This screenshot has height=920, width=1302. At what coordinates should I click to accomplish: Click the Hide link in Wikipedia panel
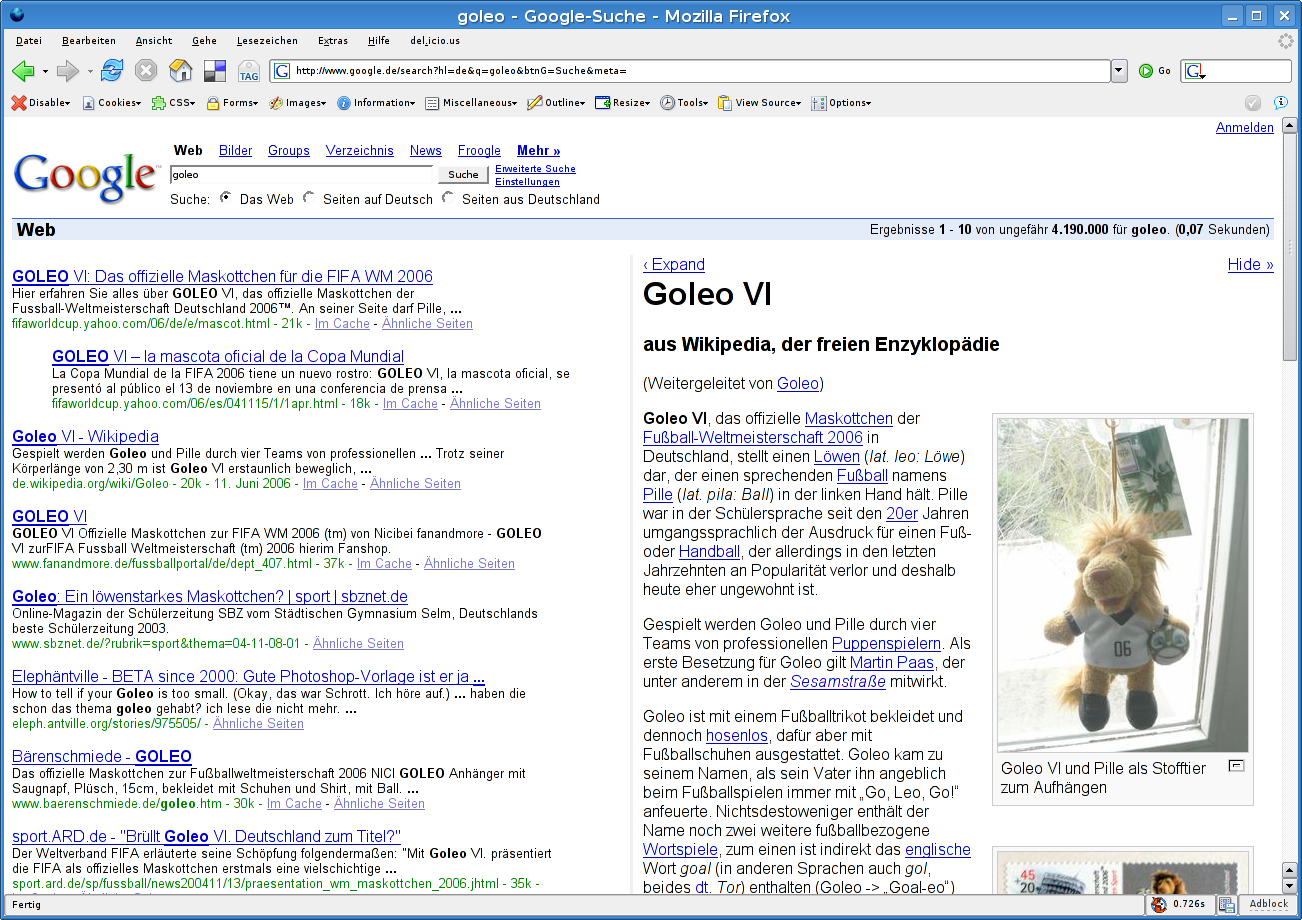click(x=1251, y=265)
